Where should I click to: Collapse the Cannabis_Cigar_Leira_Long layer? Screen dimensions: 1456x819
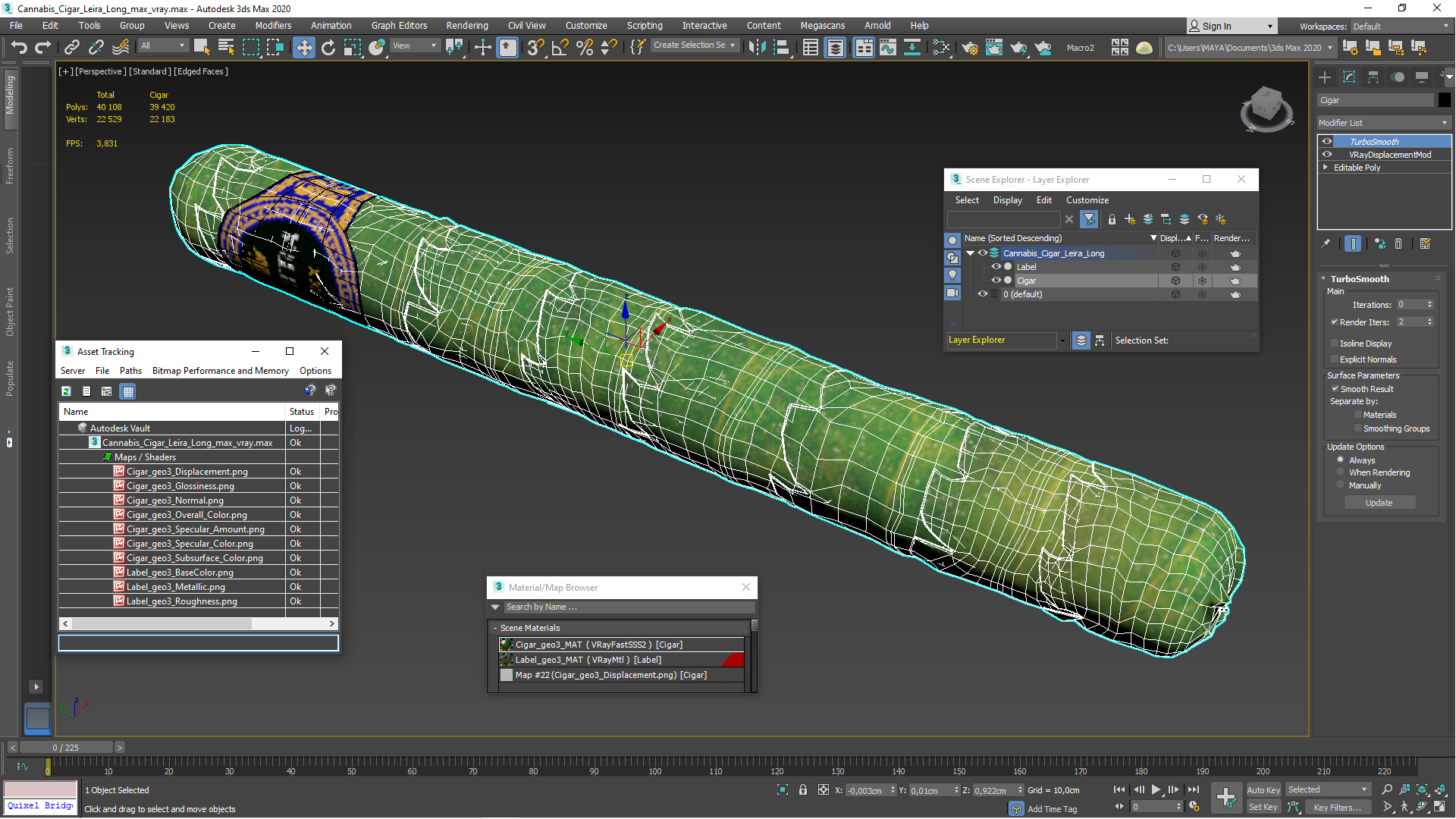click(970, 253)
